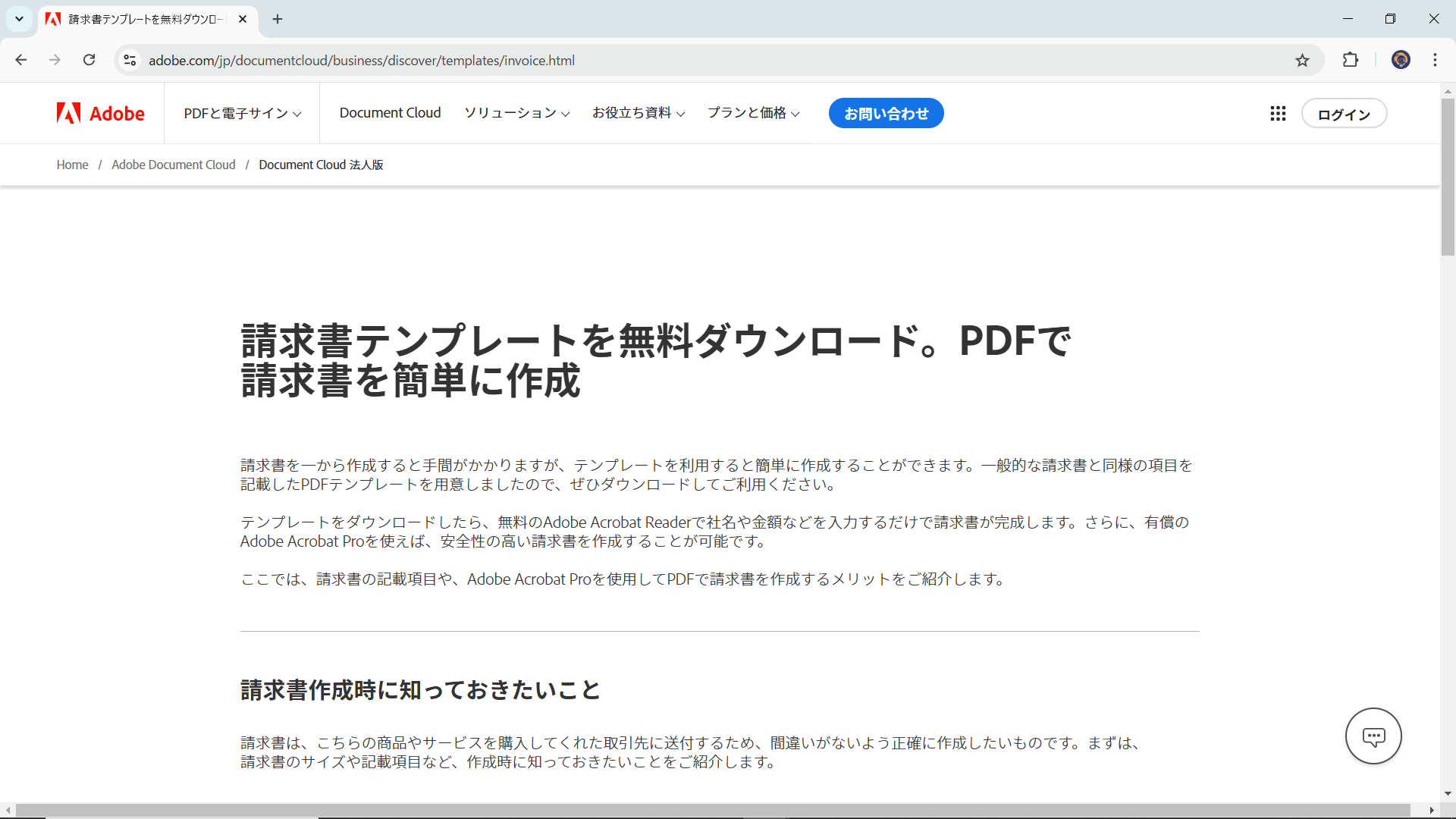
Task: Go back to the previous page
Action: pos(21,60)
